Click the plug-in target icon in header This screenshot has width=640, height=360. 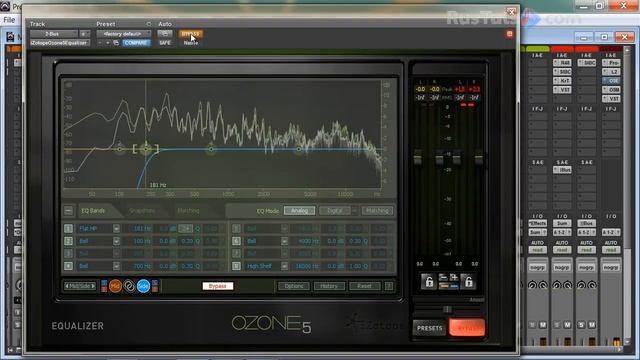pyautogui.click(x=509, y=34)
